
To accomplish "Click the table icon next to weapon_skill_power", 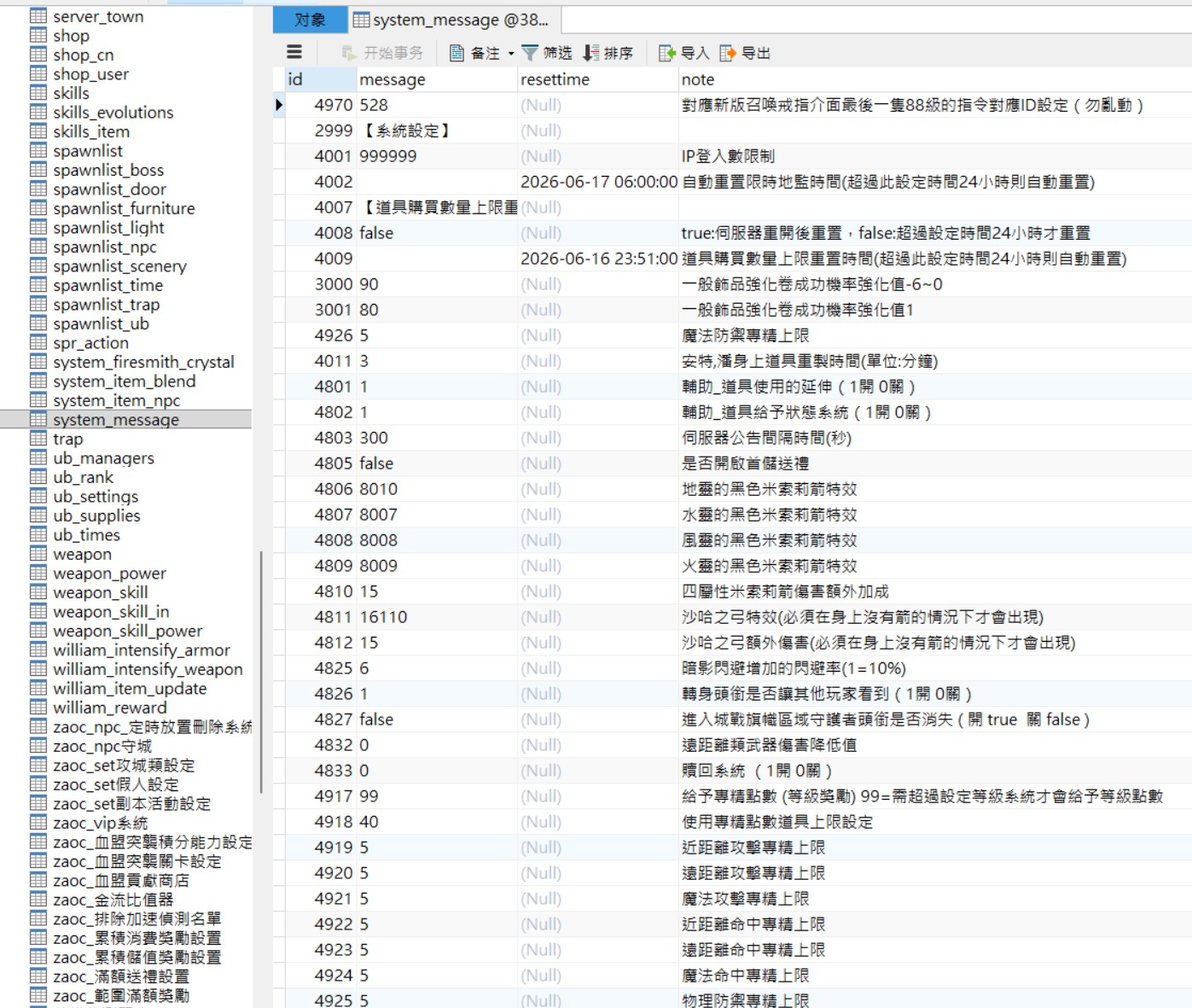I will pos(38,631).
